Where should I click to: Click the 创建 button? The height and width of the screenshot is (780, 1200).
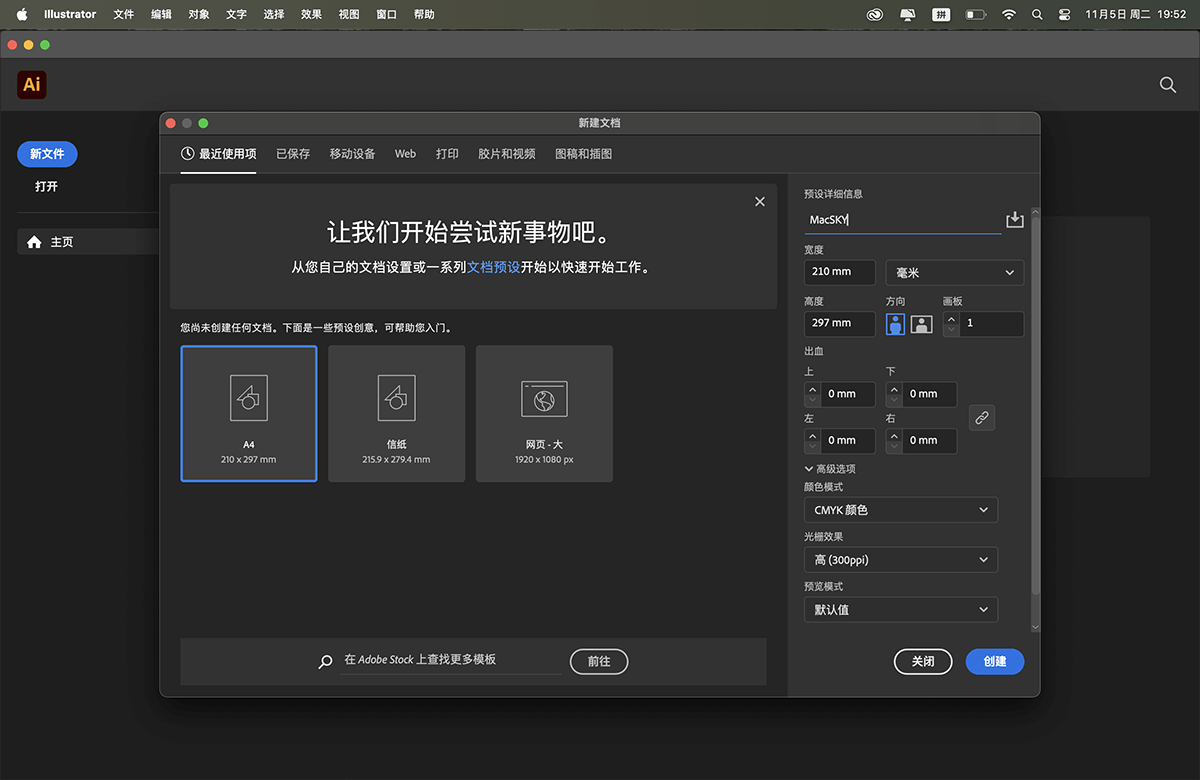995,661
